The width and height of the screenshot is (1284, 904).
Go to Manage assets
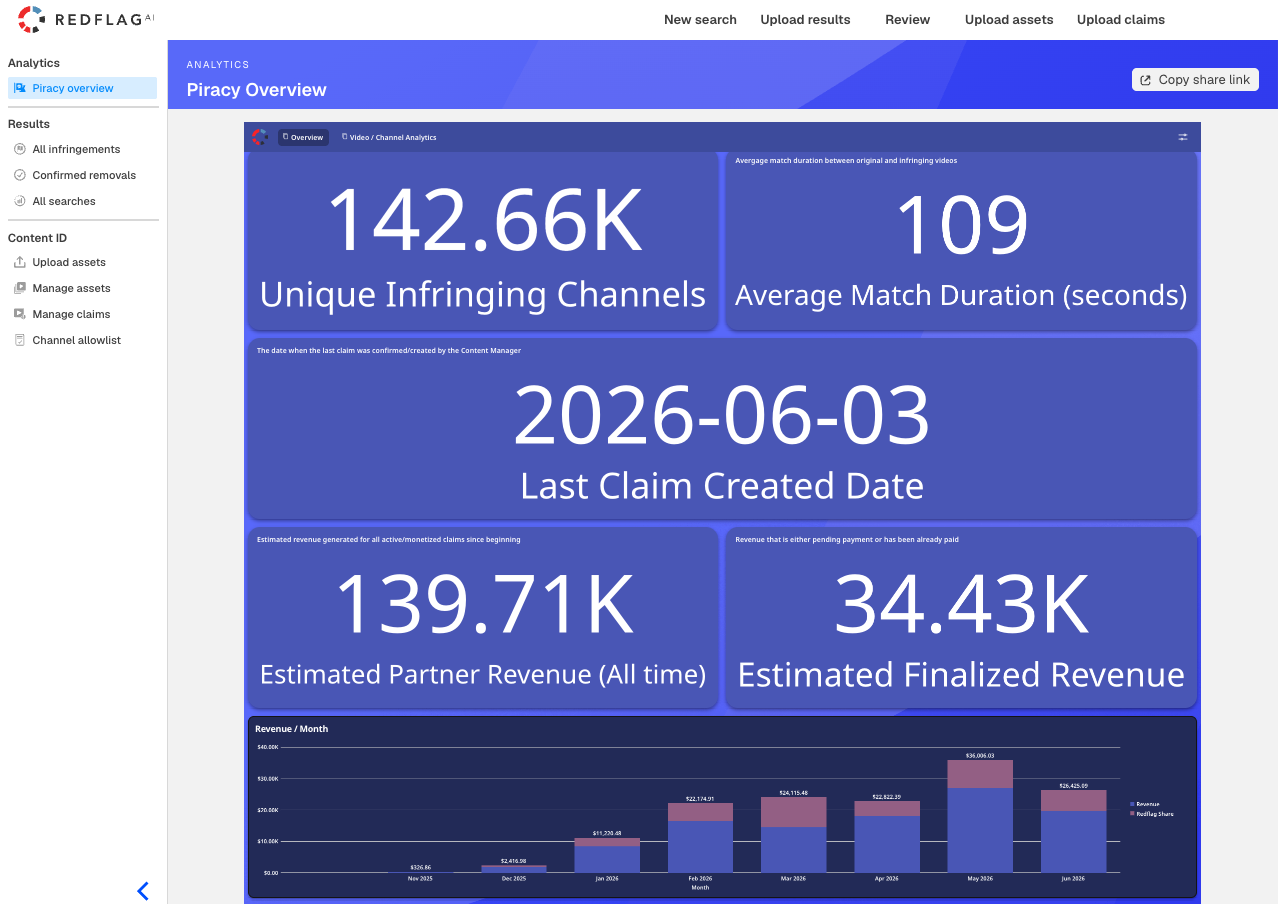[71, 288]
